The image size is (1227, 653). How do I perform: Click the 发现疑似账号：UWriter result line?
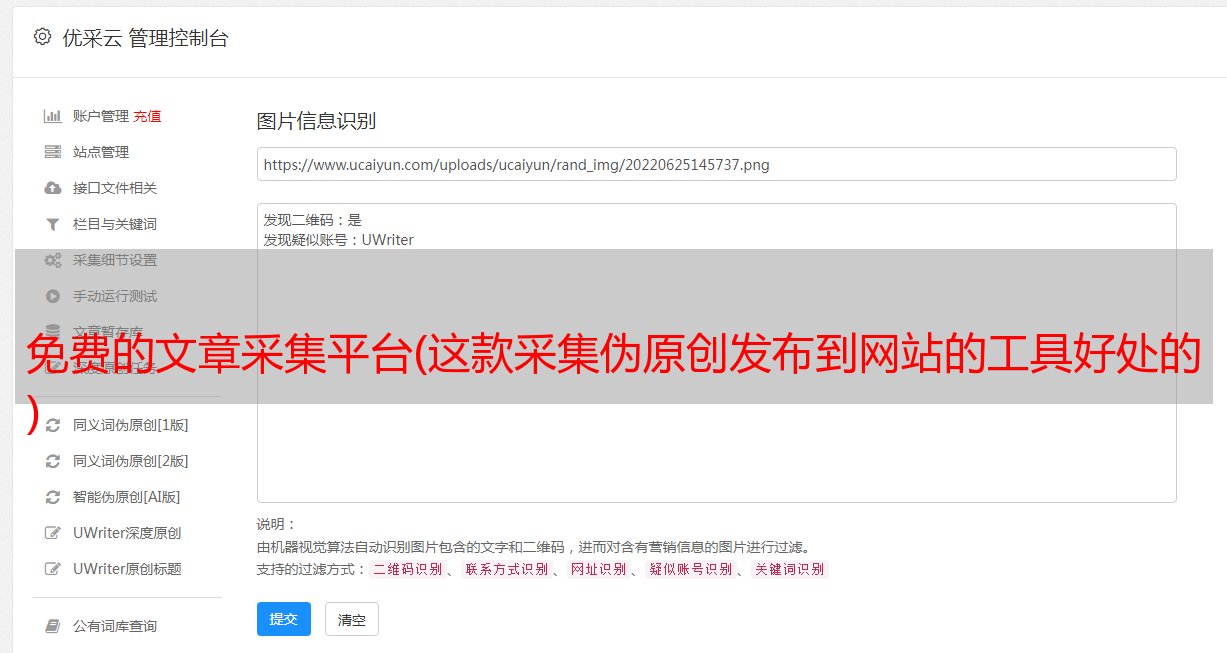pyautogui.click(x=339, y=240)
